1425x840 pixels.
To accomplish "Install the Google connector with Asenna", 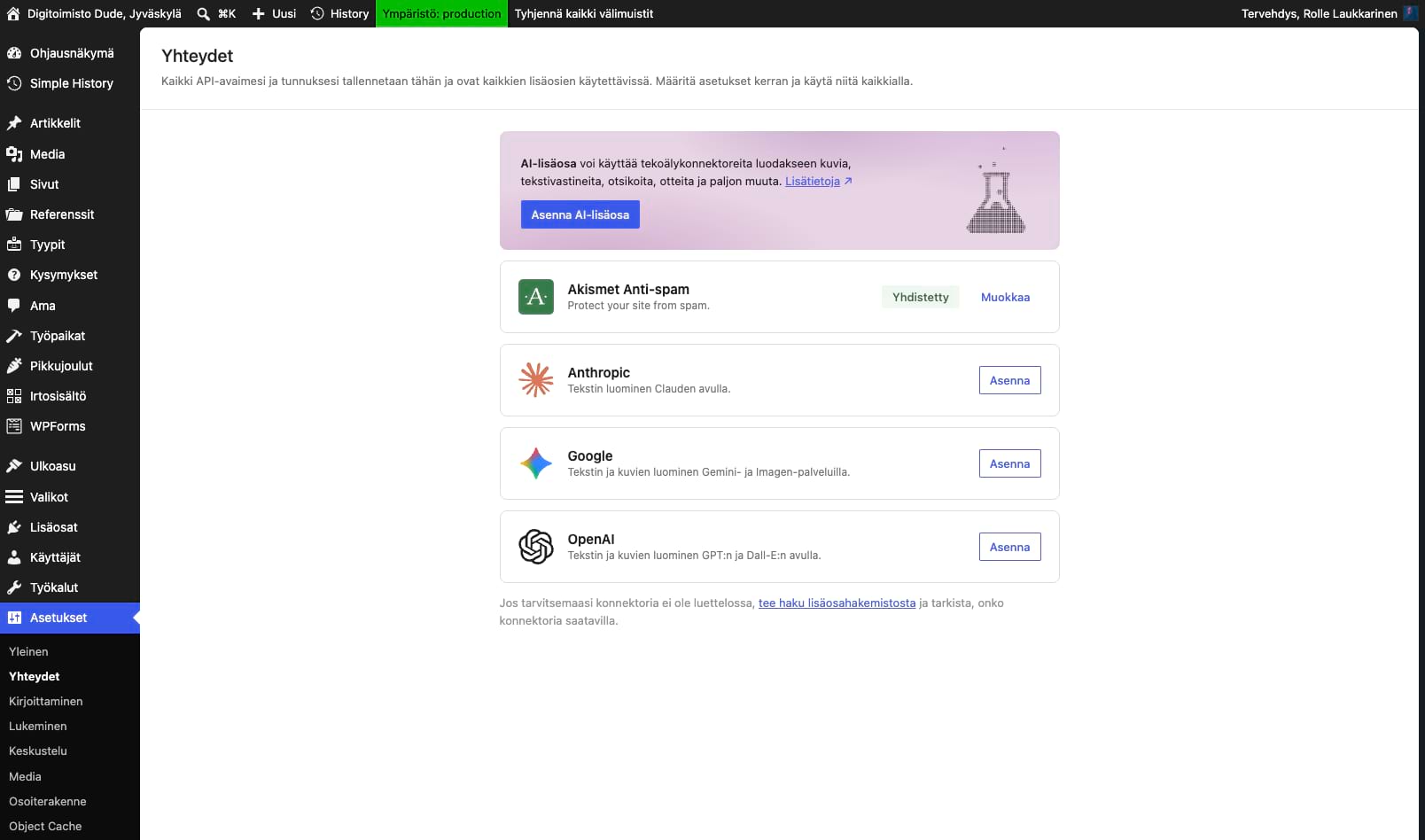I will (x=1010, y=463).
